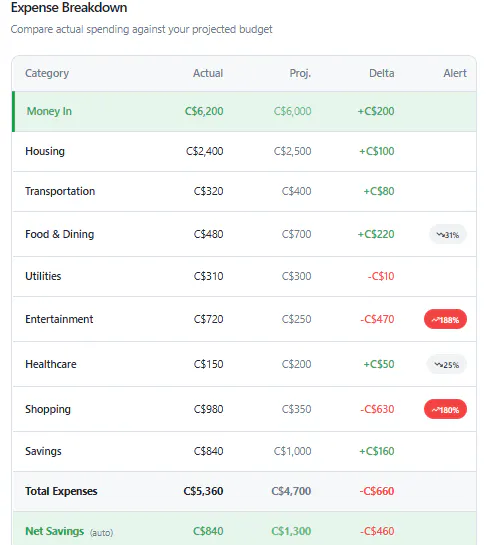Select the Housing category row
The width and height of the screenshot is (487, 545).
[x=245, y=152]
